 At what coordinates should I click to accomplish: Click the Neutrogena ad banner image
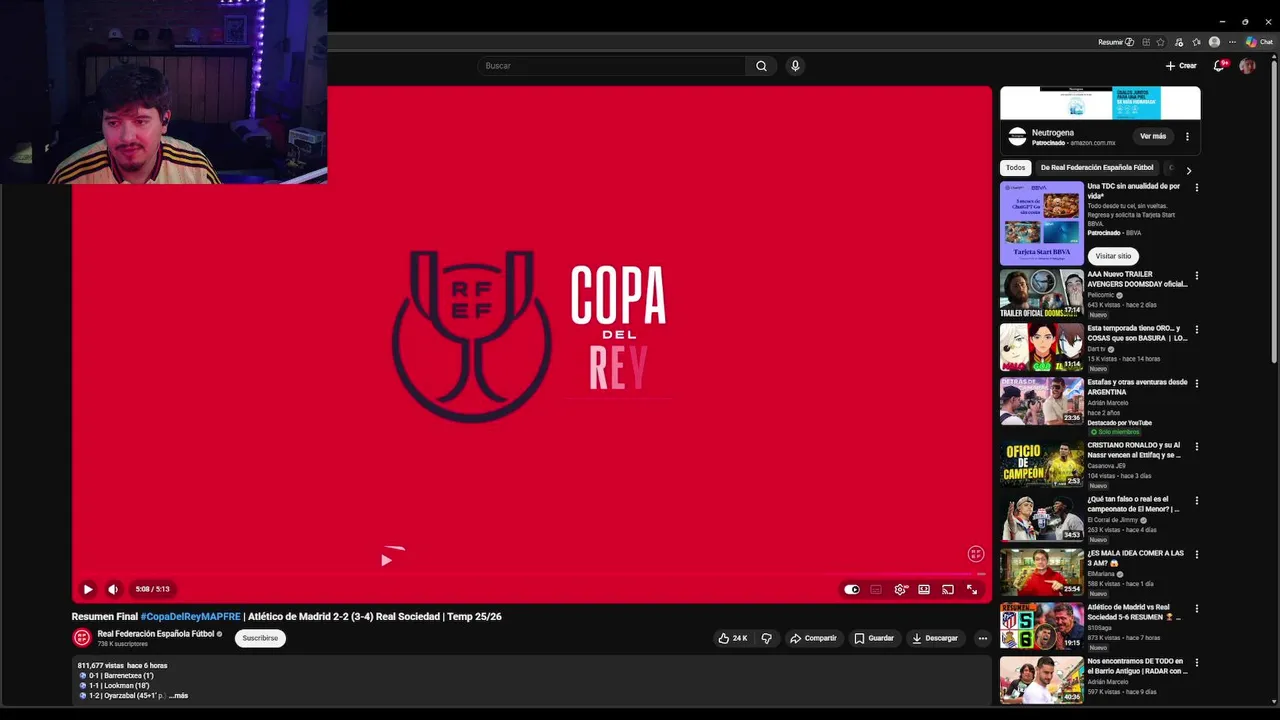tap(1100, 103)
